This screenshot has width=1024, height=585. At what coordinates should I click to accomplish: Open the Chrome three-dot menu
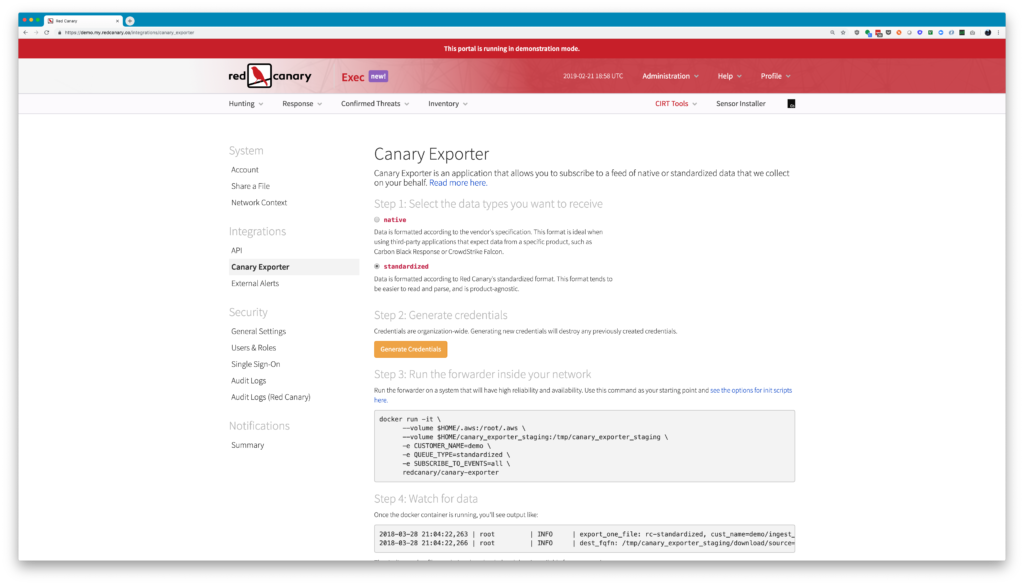1000,32
